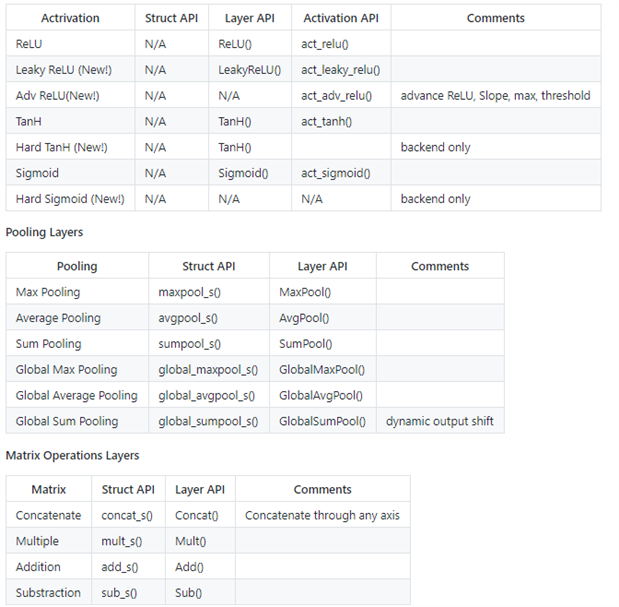This screenshot has width=619, height=607.
Task: Select the Sub() layer API cell
Action: click(188, 593)
